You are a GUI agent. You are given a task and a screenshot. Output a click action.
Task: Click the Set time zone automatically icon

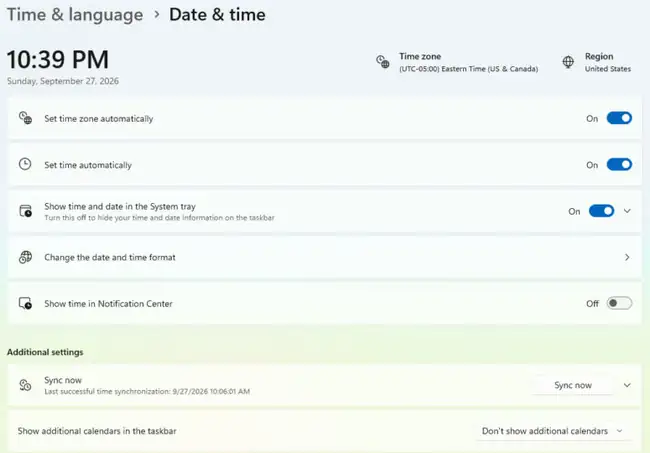tap(25, 118)
